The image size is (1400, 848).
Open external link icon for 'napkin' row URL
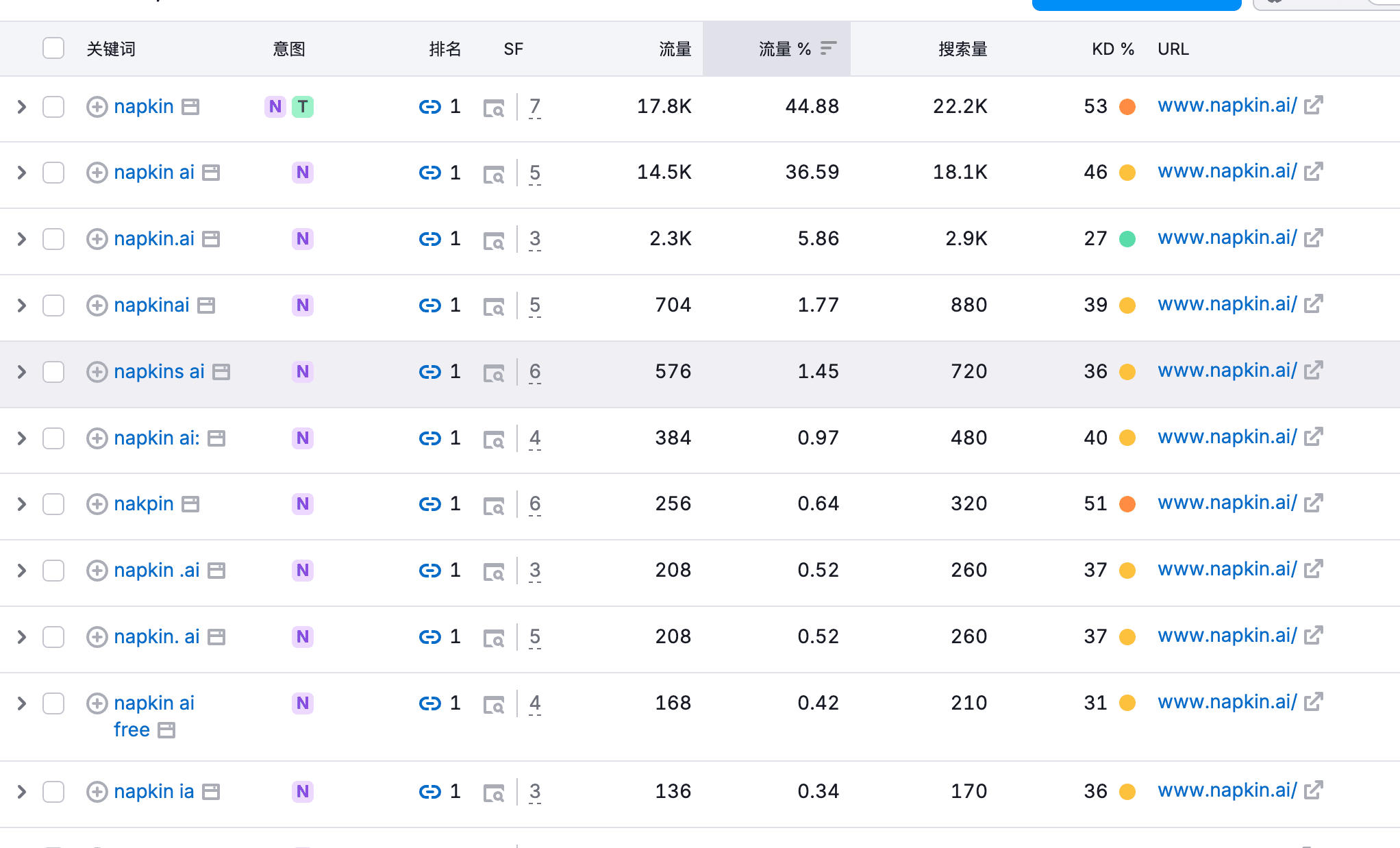(1313, 105)
